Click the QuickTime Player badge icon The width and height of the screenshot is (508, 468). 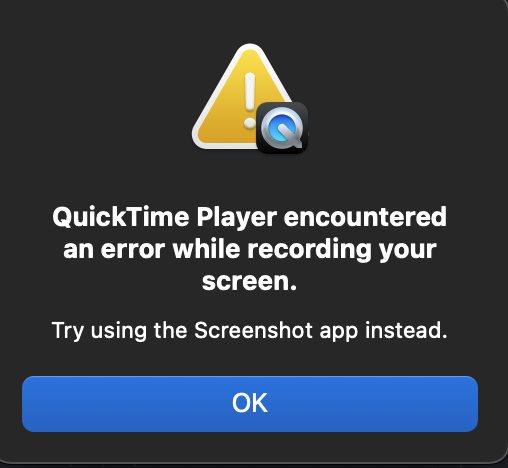[x=282, y=128]
